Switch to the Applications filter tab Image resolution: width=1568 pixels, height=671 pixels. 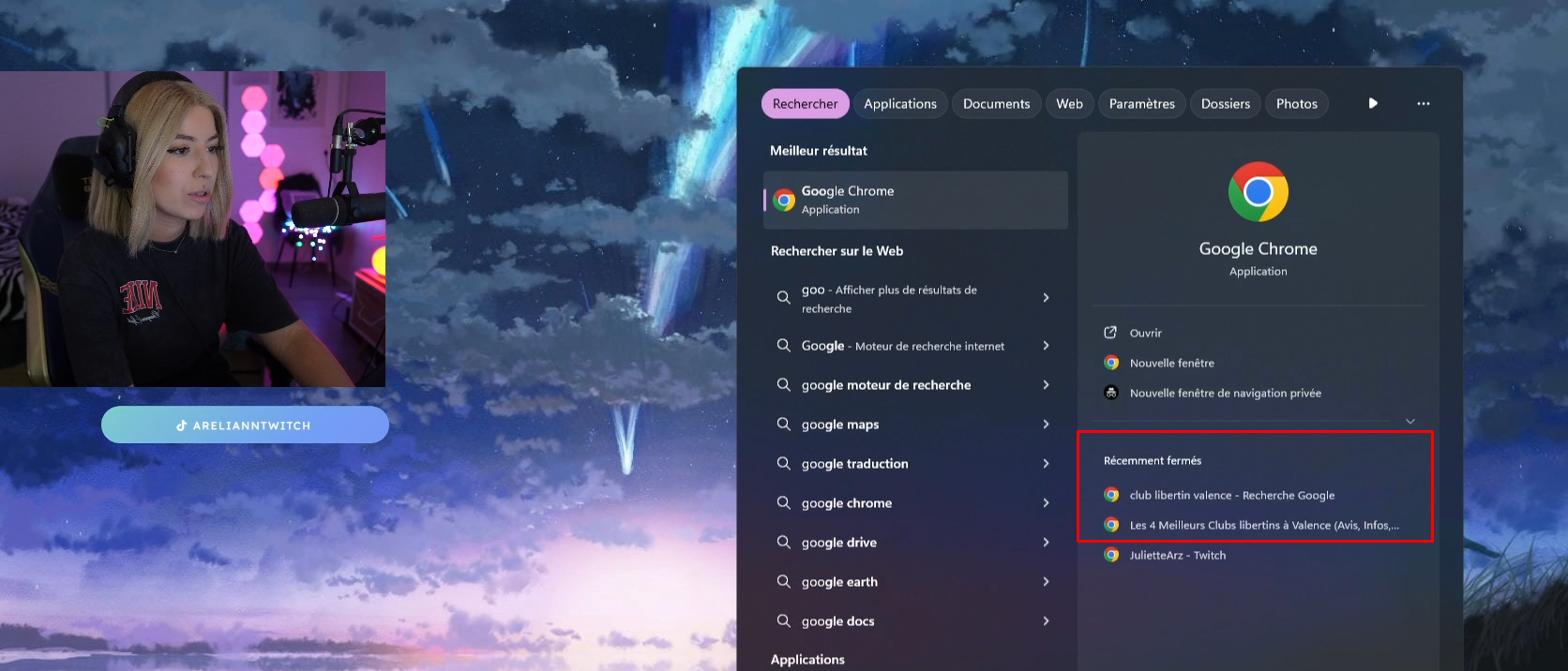[x=900, y=104]
